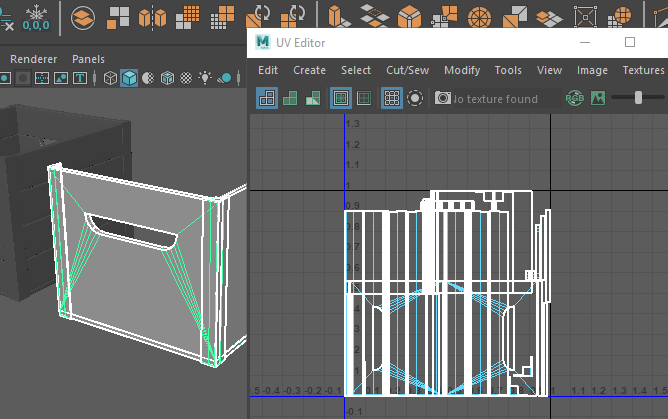Image resolution: width=668 pixels, height=419 pixels.
Task: Toggle wireframe display in viewport toolbar
Action: coord(110,78)
